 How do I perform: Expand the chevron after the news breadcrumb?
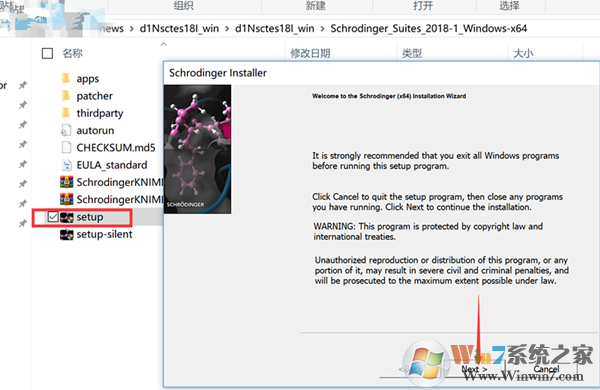[132, 29]
